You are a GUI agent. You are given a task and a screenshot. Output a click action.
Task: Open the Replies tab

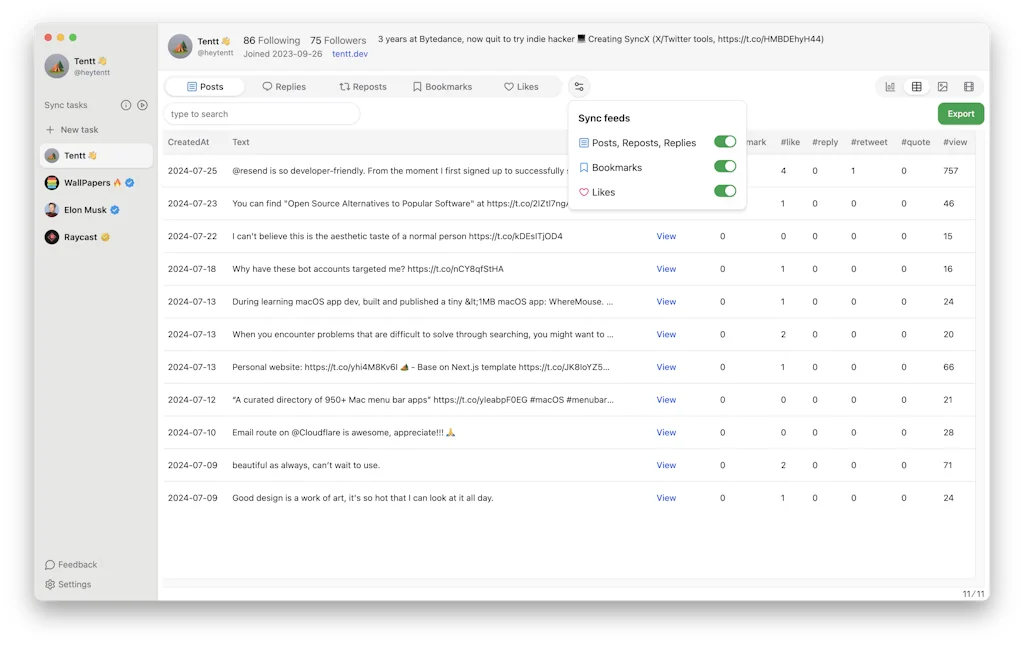pos(285,86)
